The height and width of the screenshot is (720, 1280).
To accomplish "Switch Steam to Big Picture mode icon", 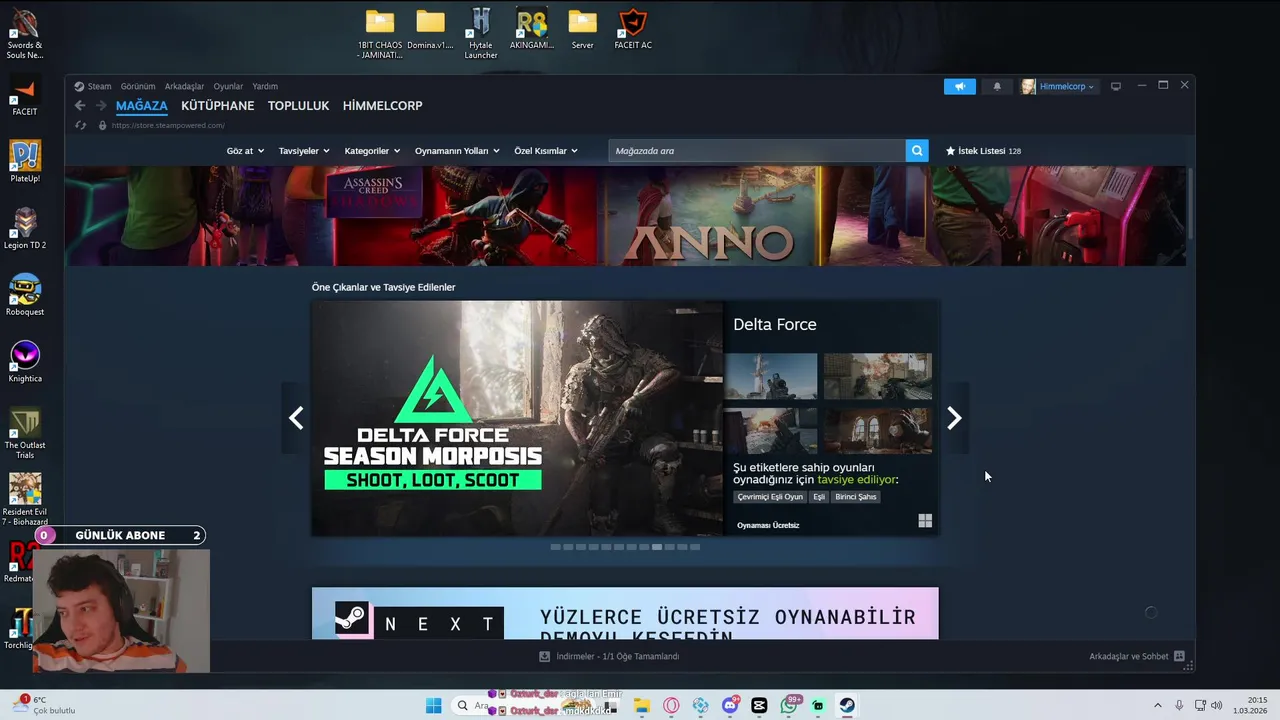I will [x=1116, y=86].
